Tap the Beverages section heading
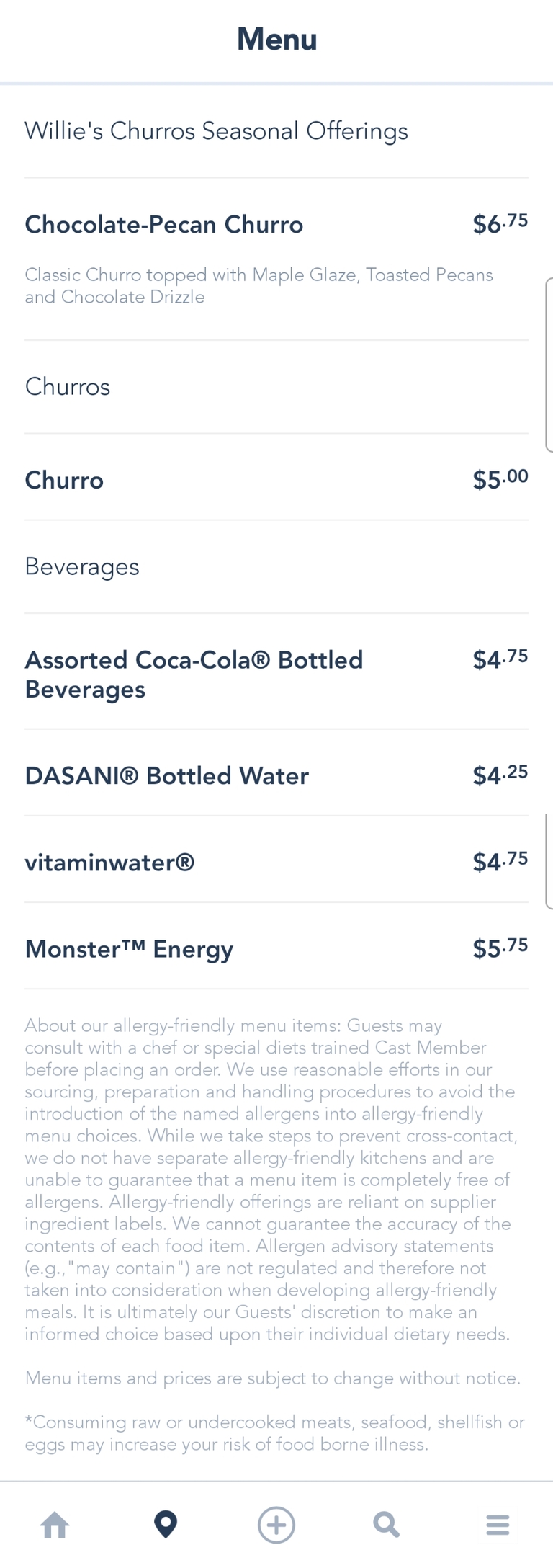 pos(82,567)
